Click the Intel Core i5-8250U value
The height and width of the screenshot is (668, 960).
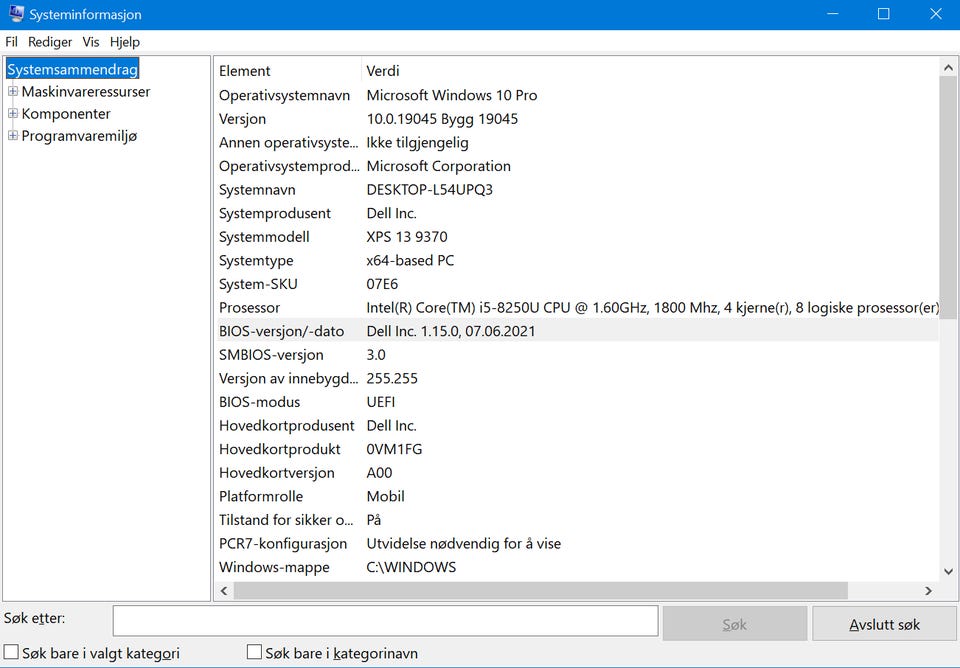(652, 307)
